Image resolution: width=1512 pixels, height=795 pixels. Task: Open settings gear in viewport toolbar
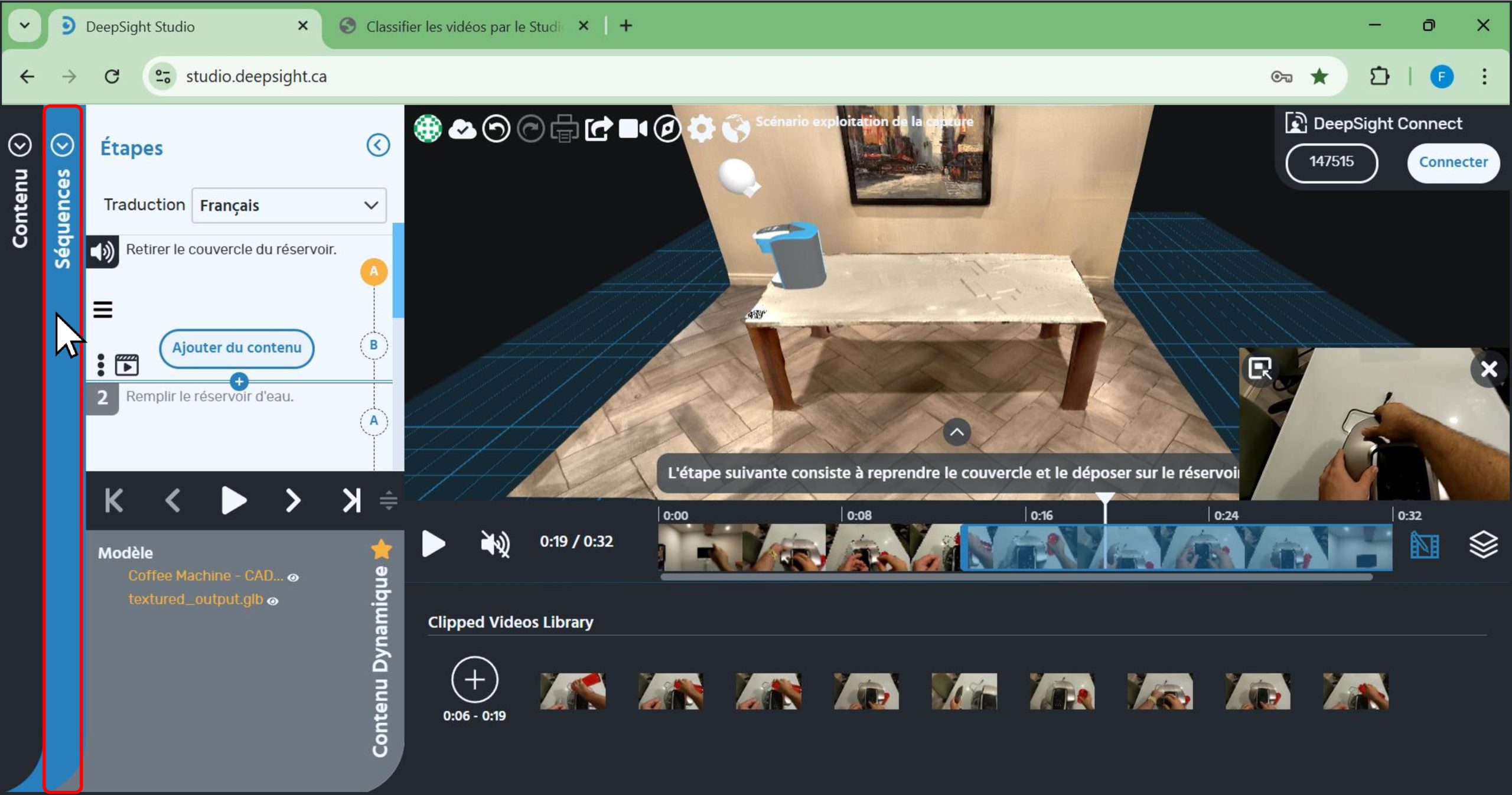pos(701,129)
